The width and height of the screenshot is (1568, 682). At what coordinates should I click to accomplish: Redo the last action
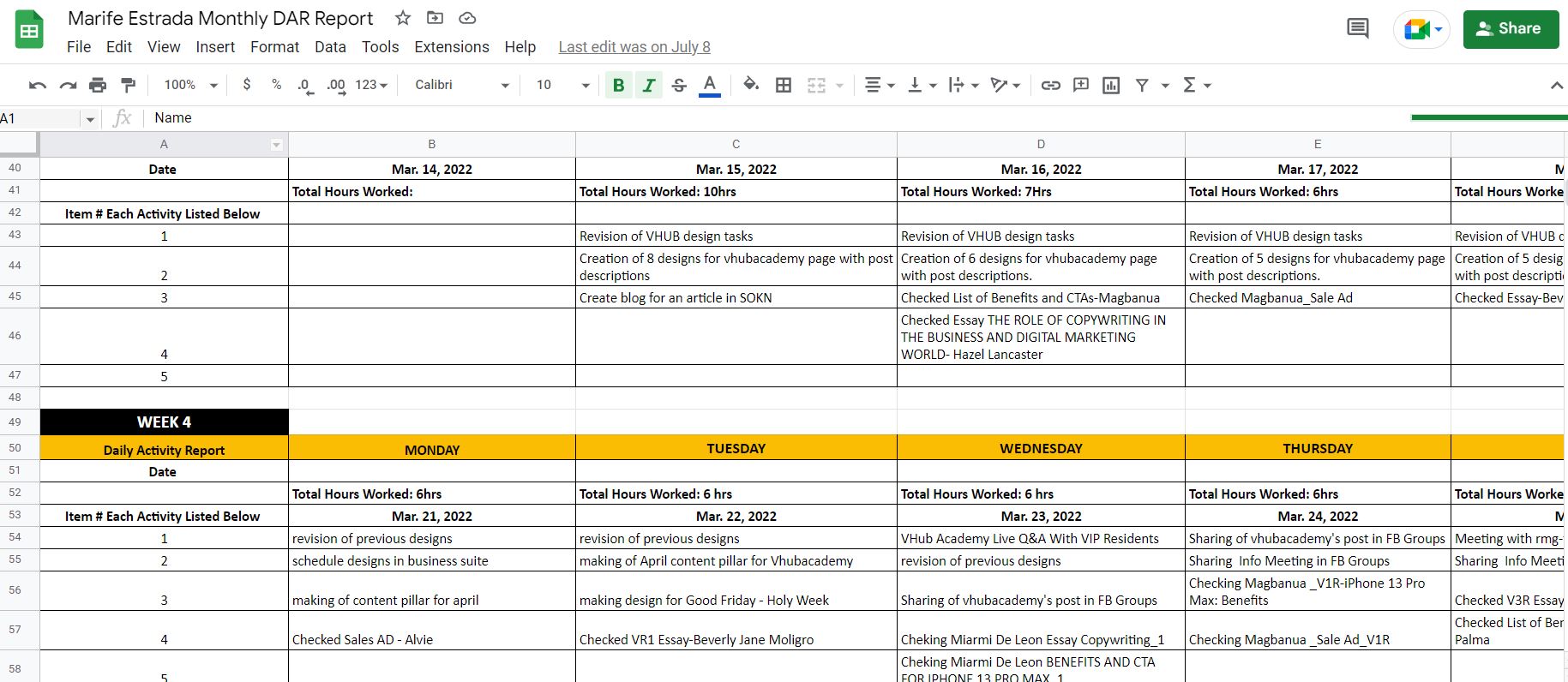tap(68, 85)
